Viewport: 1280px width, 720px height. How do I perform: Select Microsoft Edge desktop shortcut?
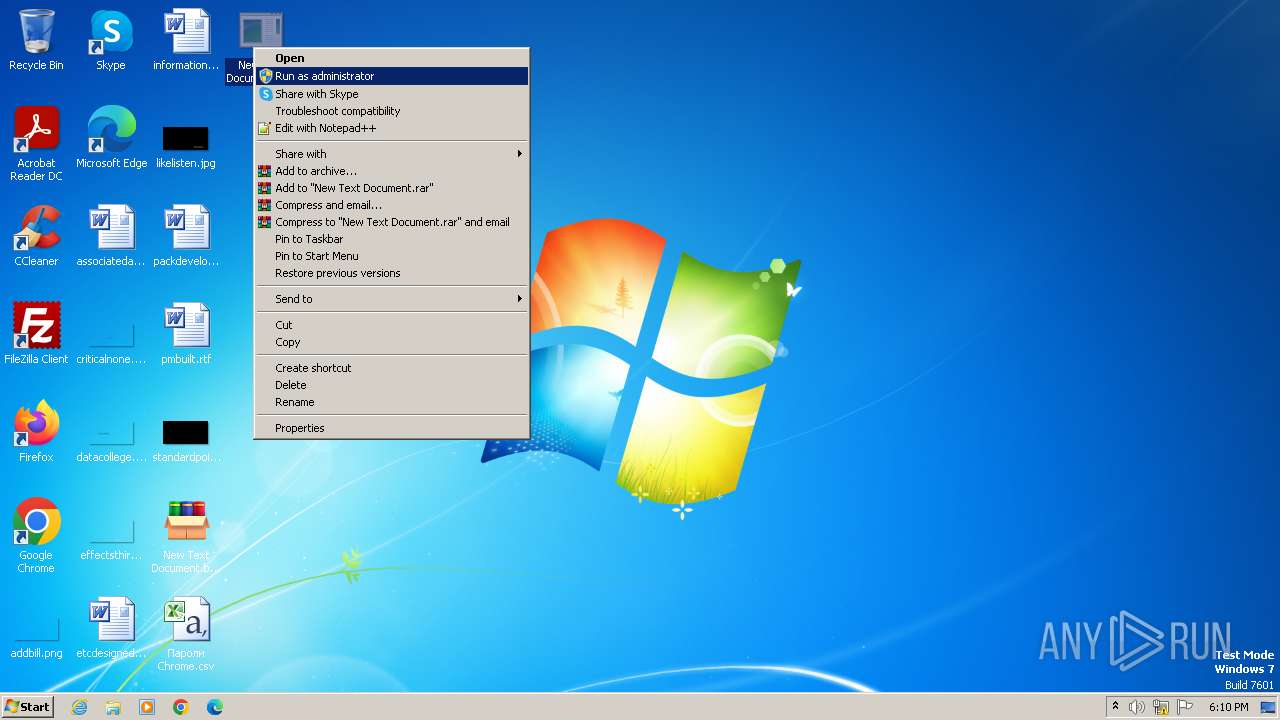tap(111, 138)
